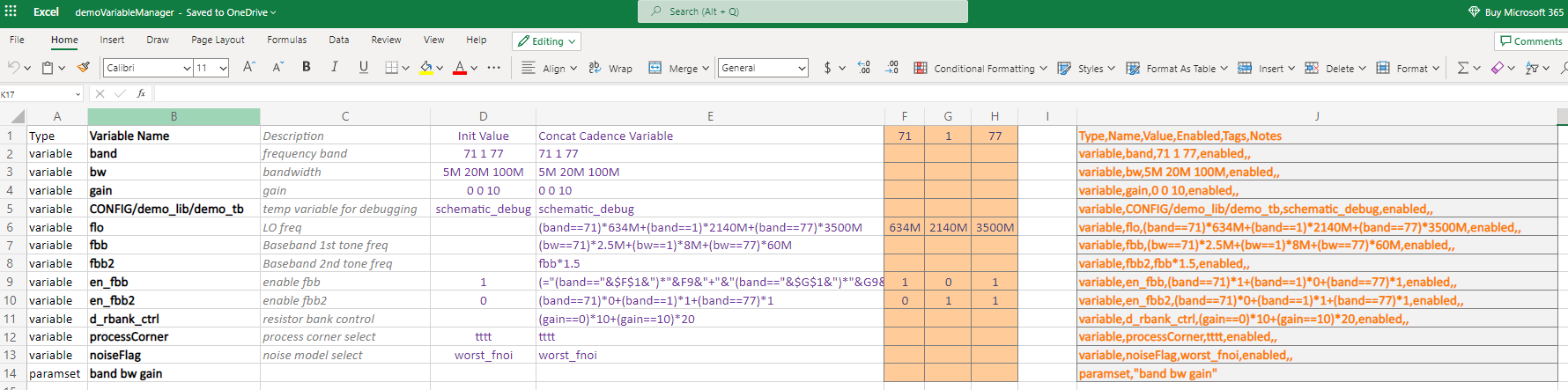Open the Office app launcher grid
The width and height of the screenshot is (1568, 390).
(x=11, y=11)
